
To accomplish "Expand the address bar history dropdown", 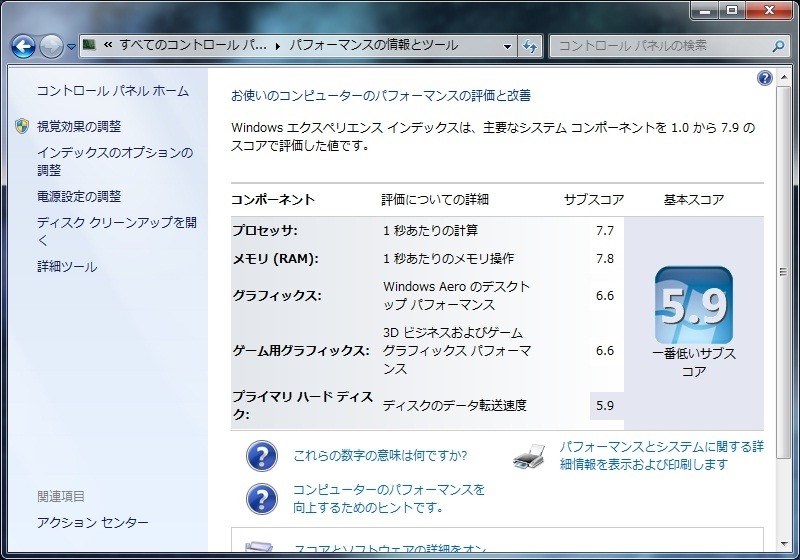I will [507, 46].
